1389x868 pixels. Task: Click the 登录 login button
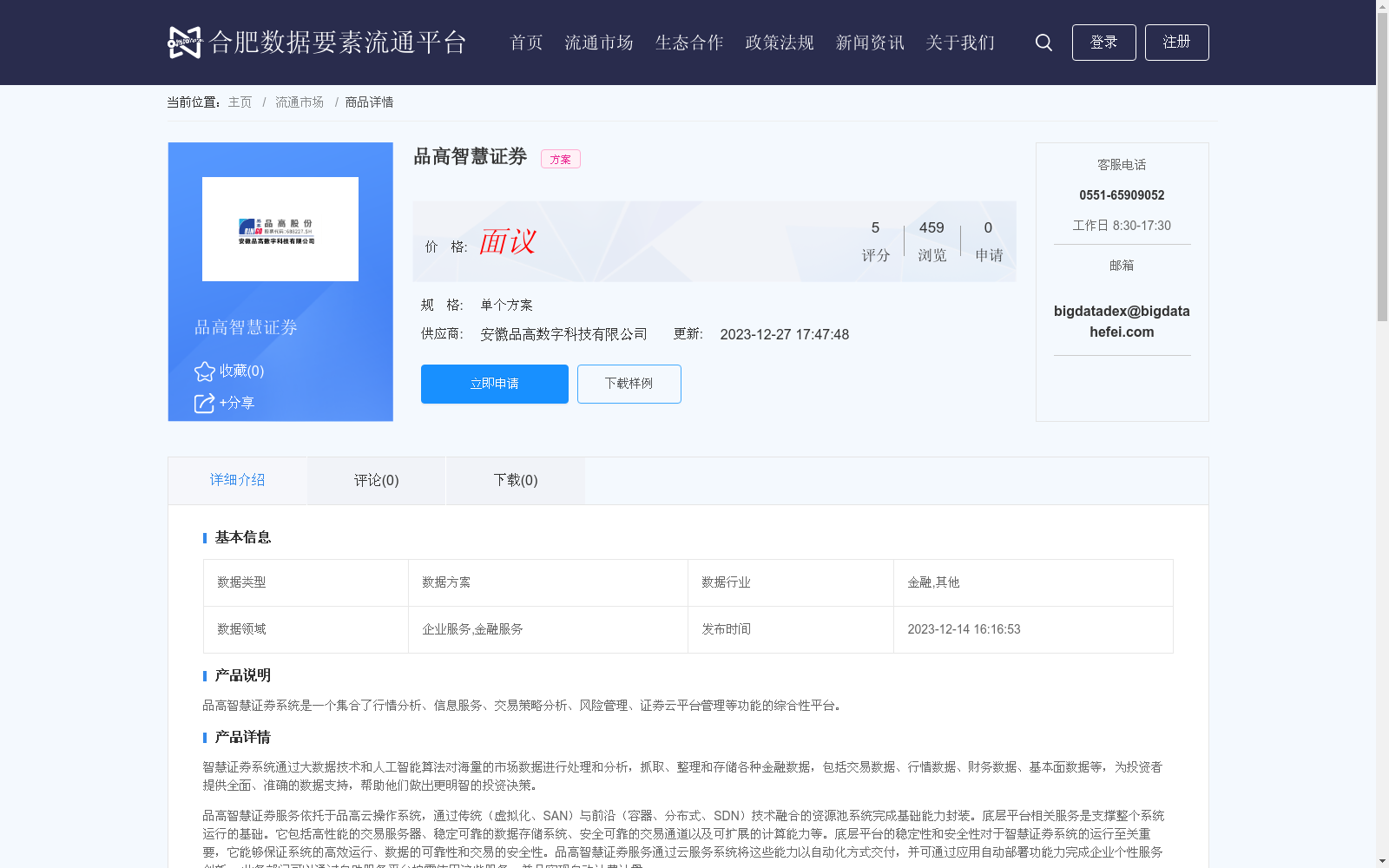[x=1103, y=43]
